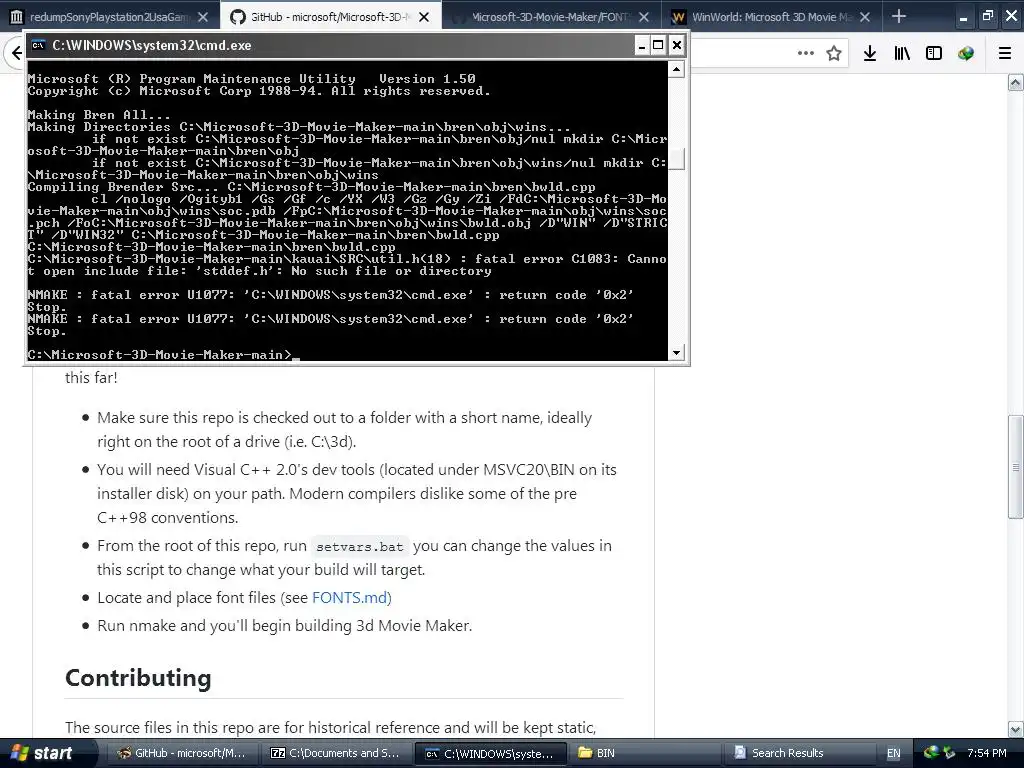Click the fatal error C1083 line in cmd

[x=347, y=265]
